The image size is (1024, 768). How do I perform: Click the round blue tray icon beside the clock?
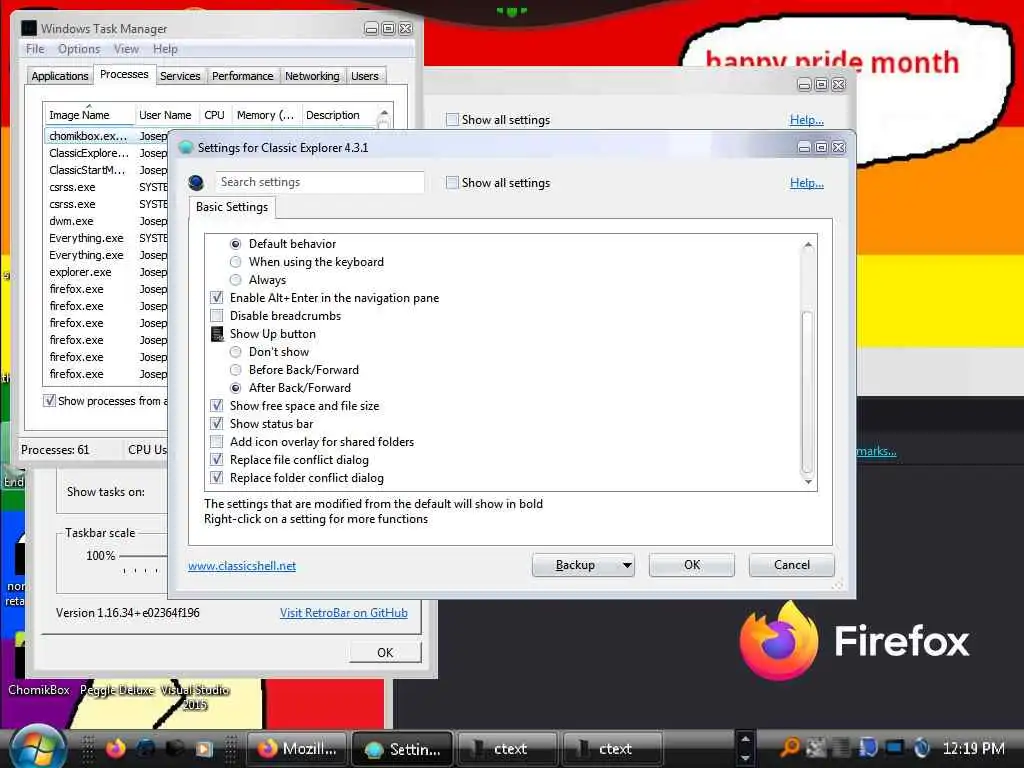click(921, 748)
